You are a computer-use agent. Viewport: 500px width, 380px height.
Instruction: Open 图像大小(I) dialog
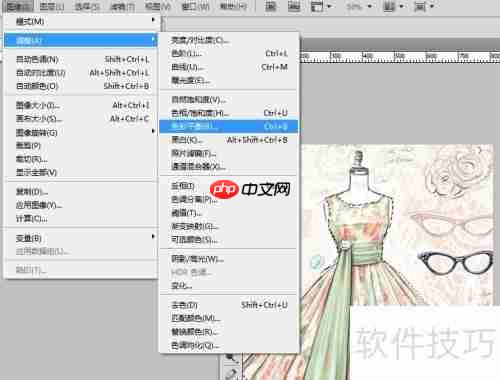pos(80,105)
